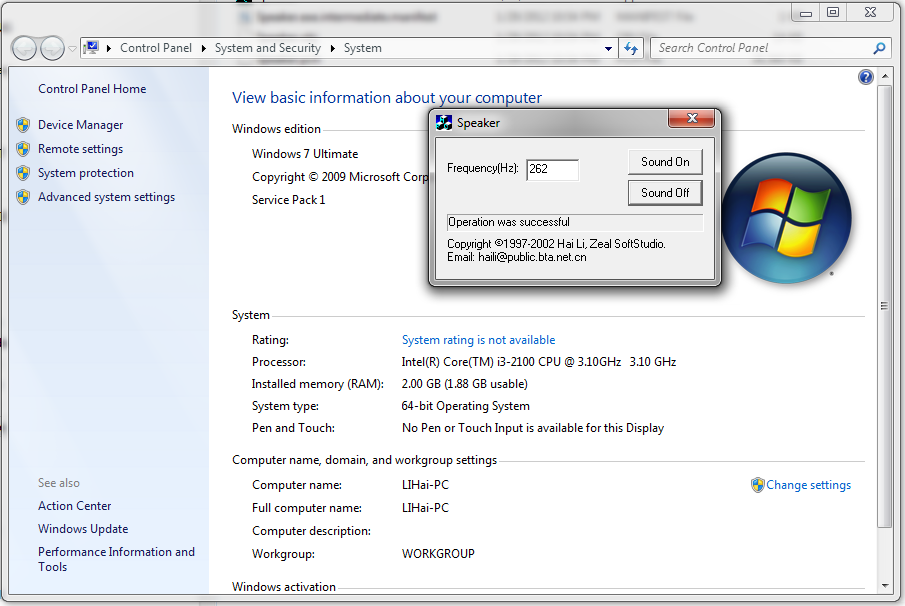905x606 pixels.
Task: Close the Speaker dialog
Action: pyautogui.click(x=692, y=118)
